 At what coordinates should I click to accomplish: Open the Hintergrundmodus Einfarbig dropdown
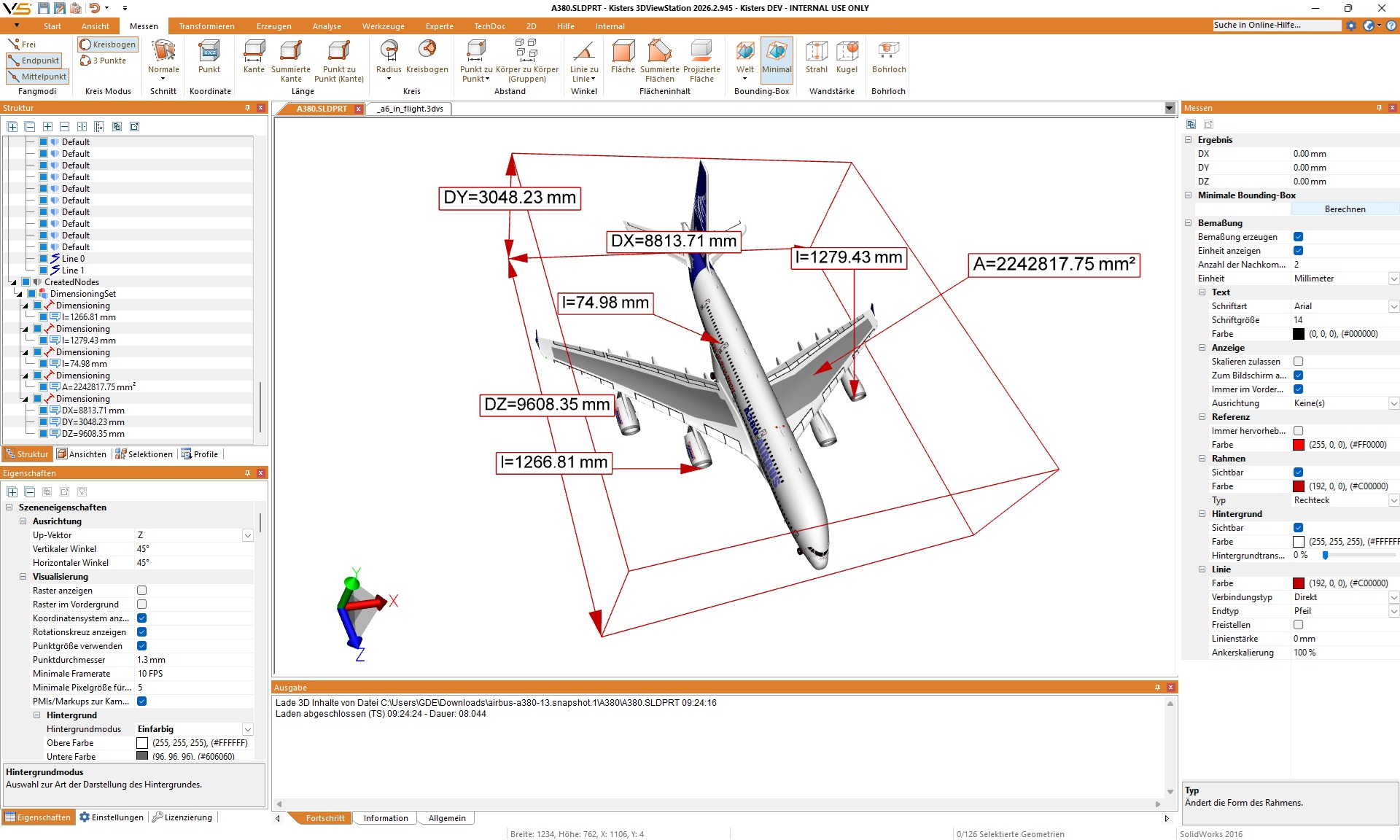click(248, 729)
